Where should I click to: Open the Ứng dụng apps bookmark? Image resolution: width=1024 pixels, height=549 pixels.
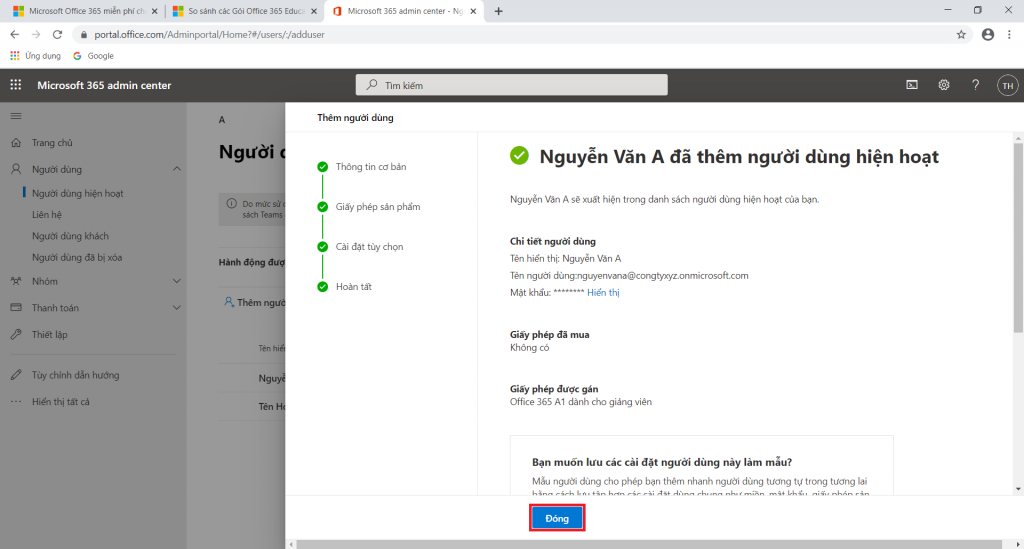36,56
